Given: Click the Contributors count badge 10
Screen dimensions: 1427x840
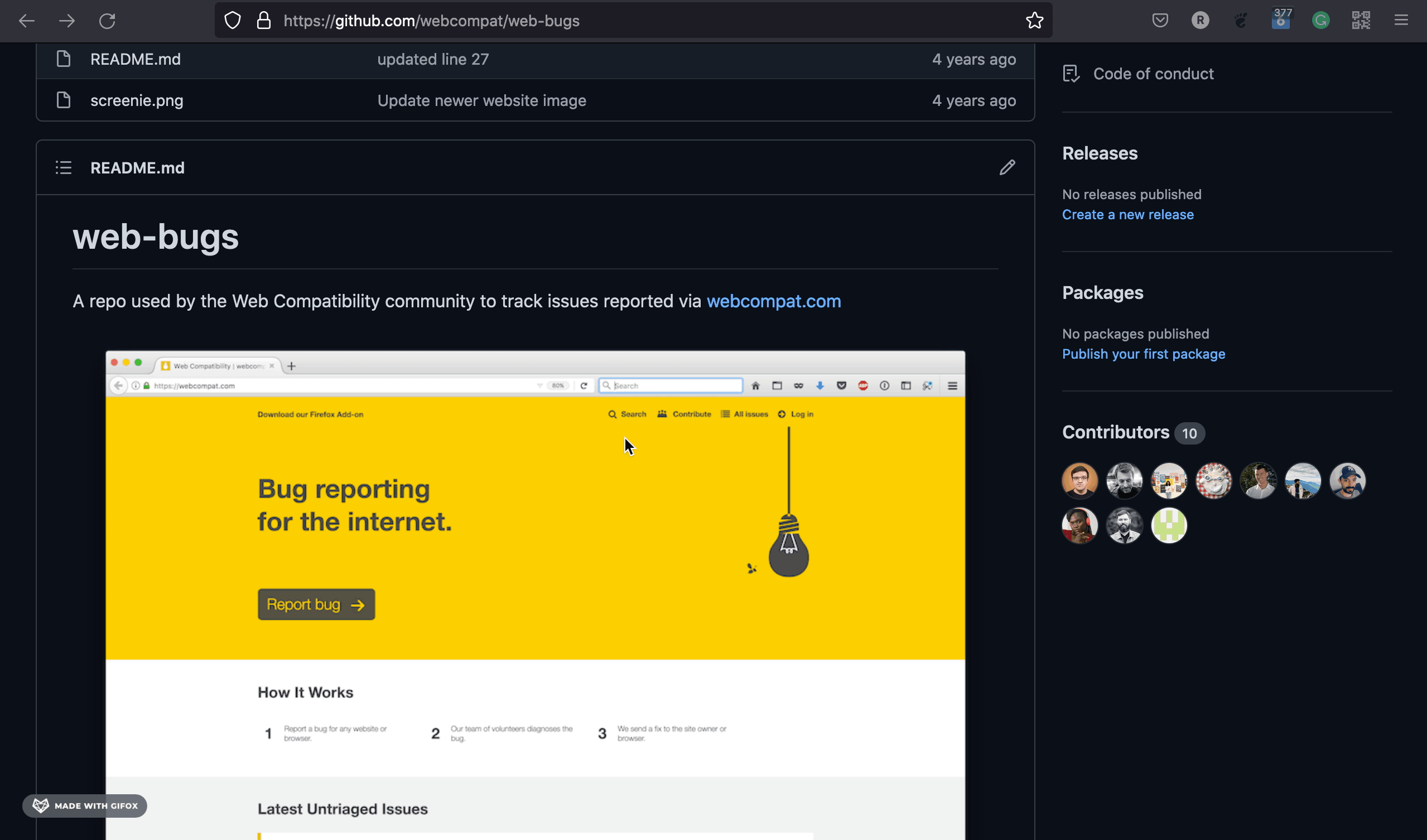Looking at the screenshot, I should click(x=1189, y=433).
